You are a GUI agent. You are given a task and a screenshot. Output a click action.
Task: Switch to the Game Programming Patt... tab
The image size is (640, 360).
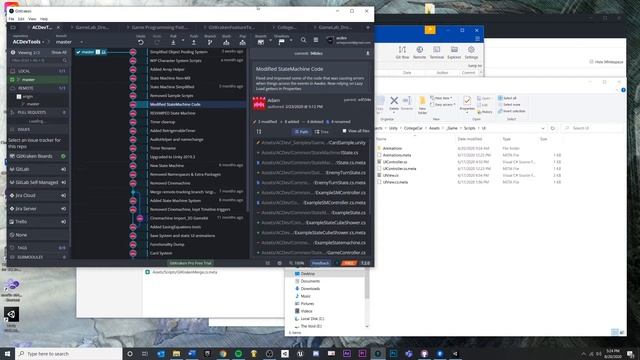tap(159, 27)
